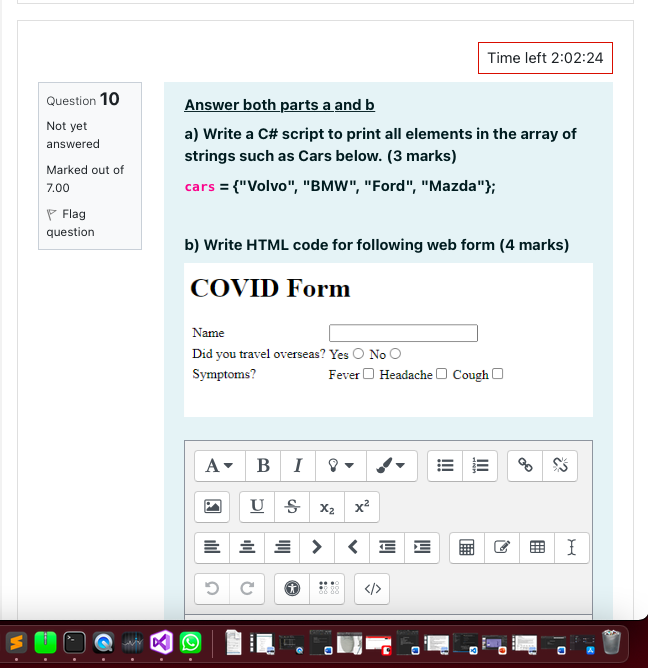Open the paintbrush background color dropdown
This screenshot has height=668, width=648.
(392, 466)
